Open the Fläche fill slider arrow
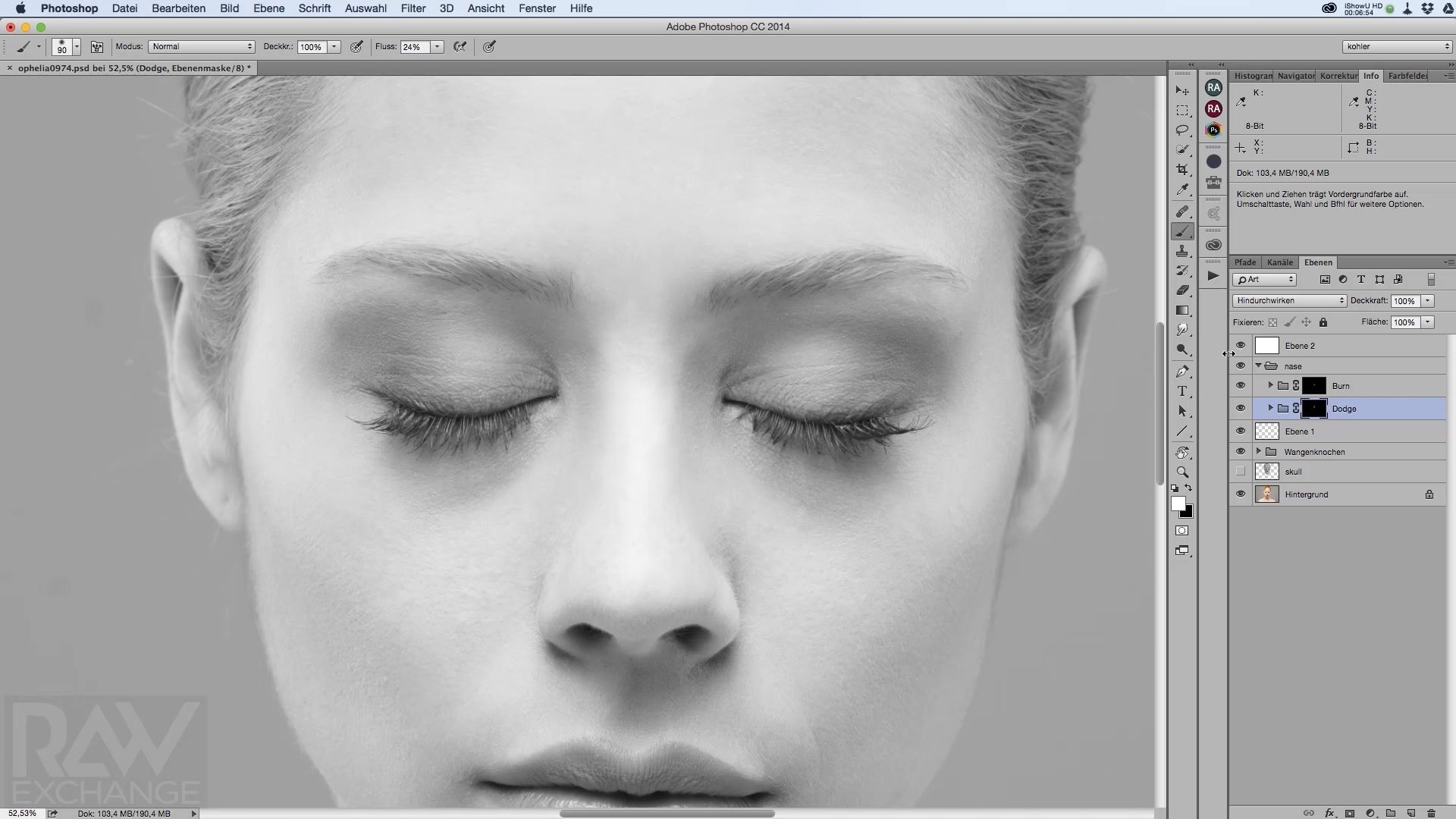Image resolution: width=1456 pixels, height=819 pixels. (1427, 322)
